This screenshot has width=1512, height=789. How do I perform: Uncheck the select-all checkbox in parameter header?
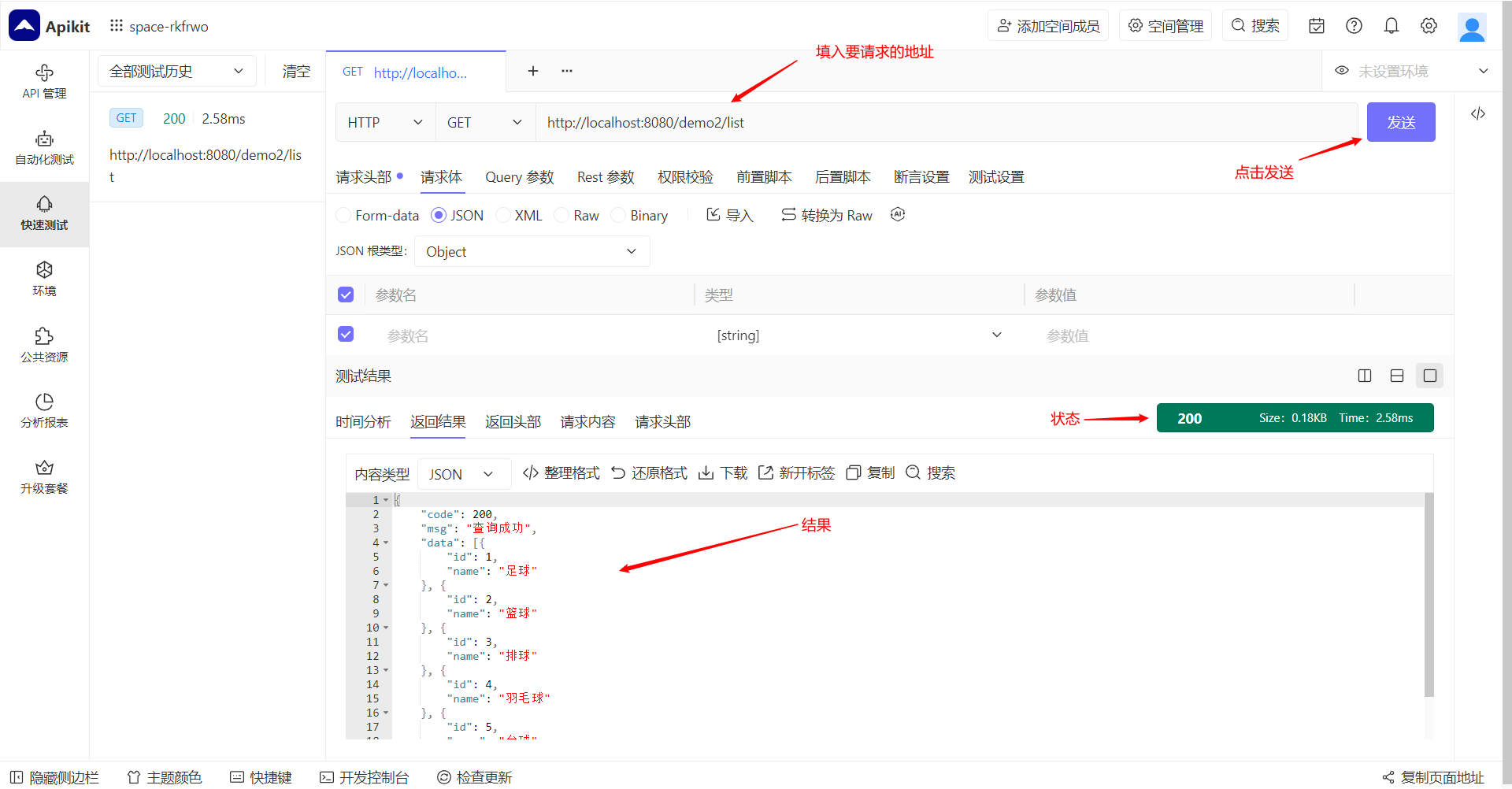point(346,294)
